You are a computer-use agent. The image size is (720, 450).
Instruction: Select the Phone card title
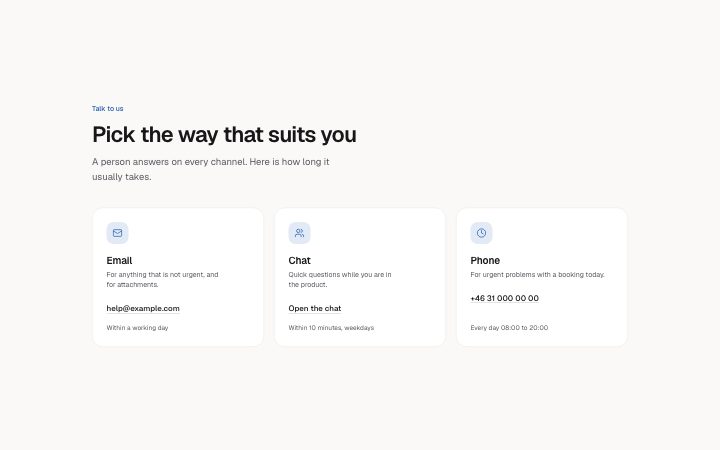pos(485,260)
